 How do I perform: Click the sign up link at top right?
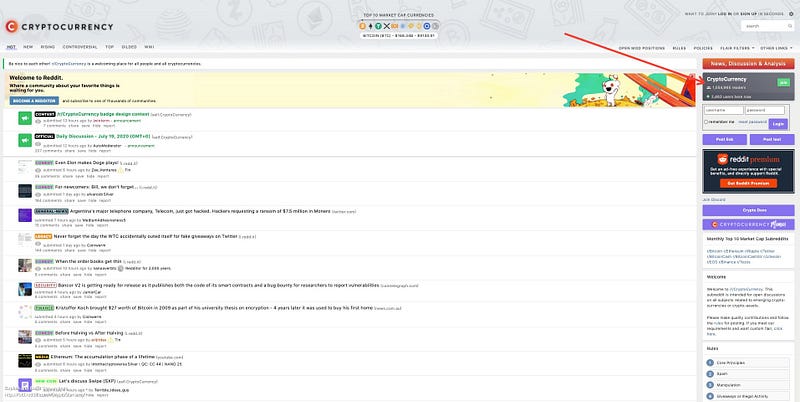(748, 14)
